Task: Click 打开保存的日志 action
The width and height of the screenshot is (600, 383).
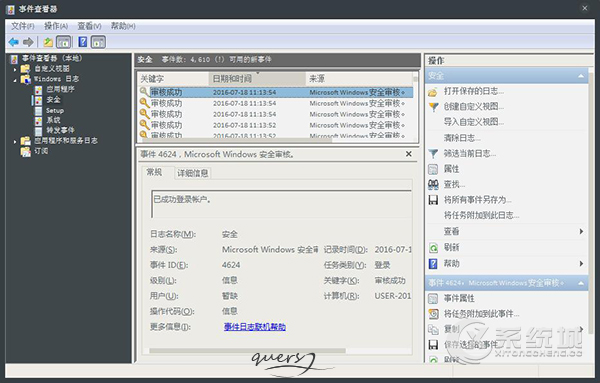Action: pyautogui.click(x=473, y=91)
